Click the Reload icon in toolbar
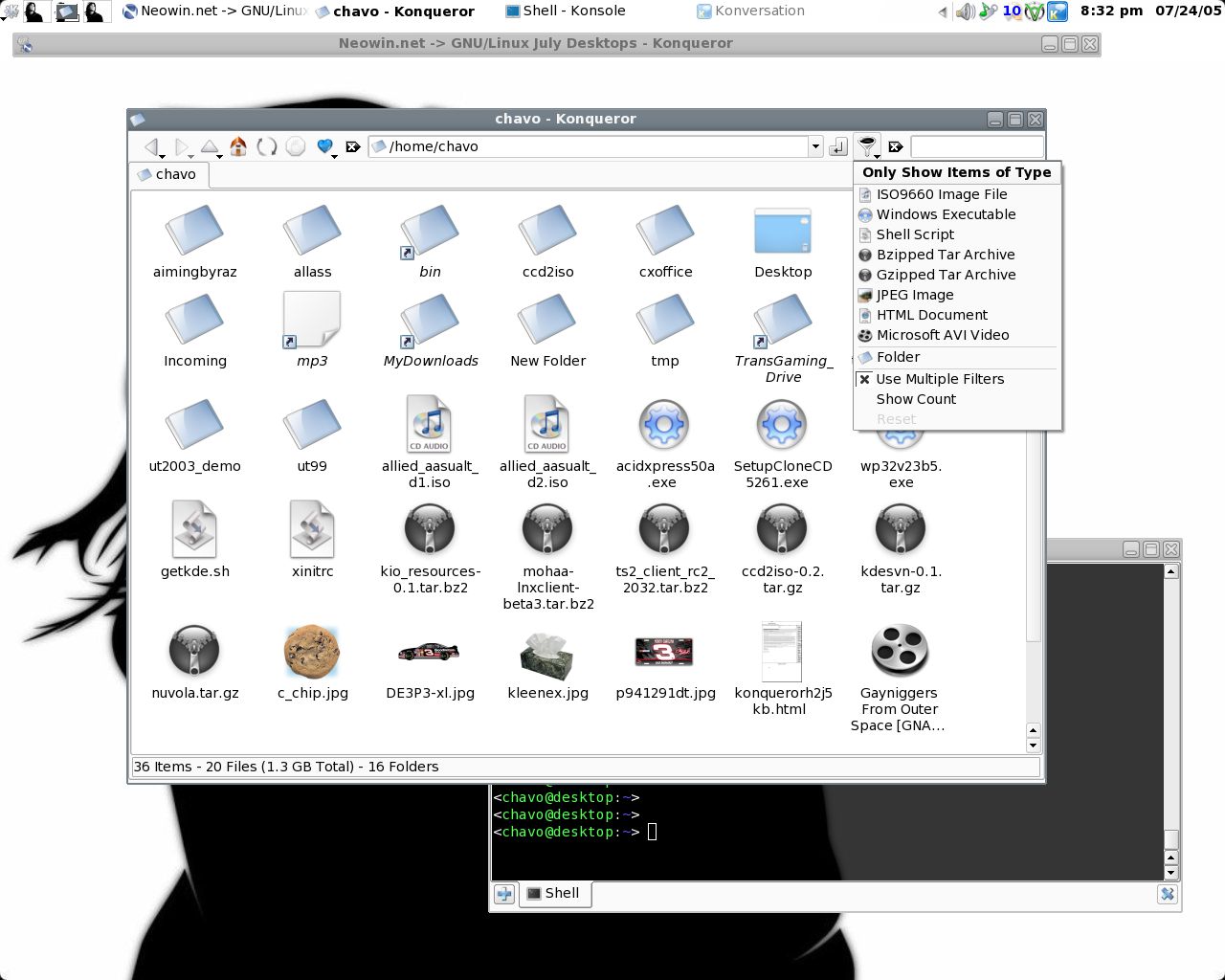The image size is (1225, 980). (x=267, y=146)
